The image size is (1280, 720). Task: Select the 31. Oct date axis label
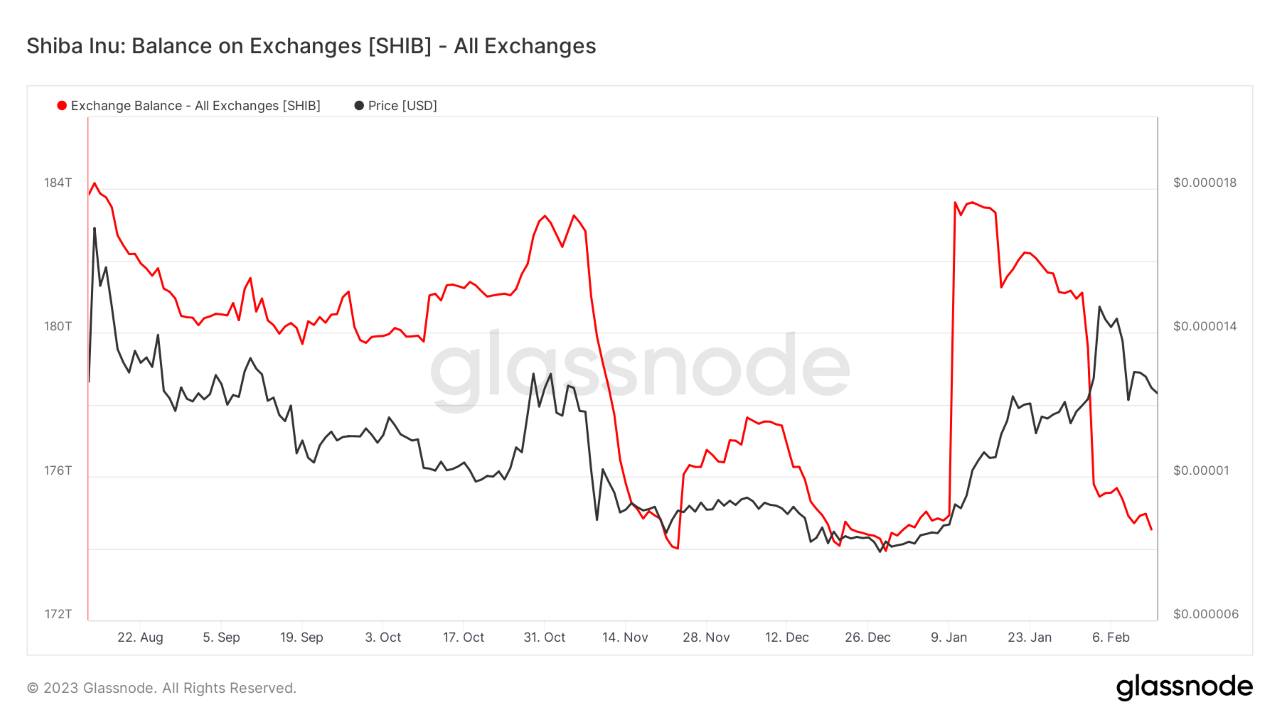click(544, 637)
